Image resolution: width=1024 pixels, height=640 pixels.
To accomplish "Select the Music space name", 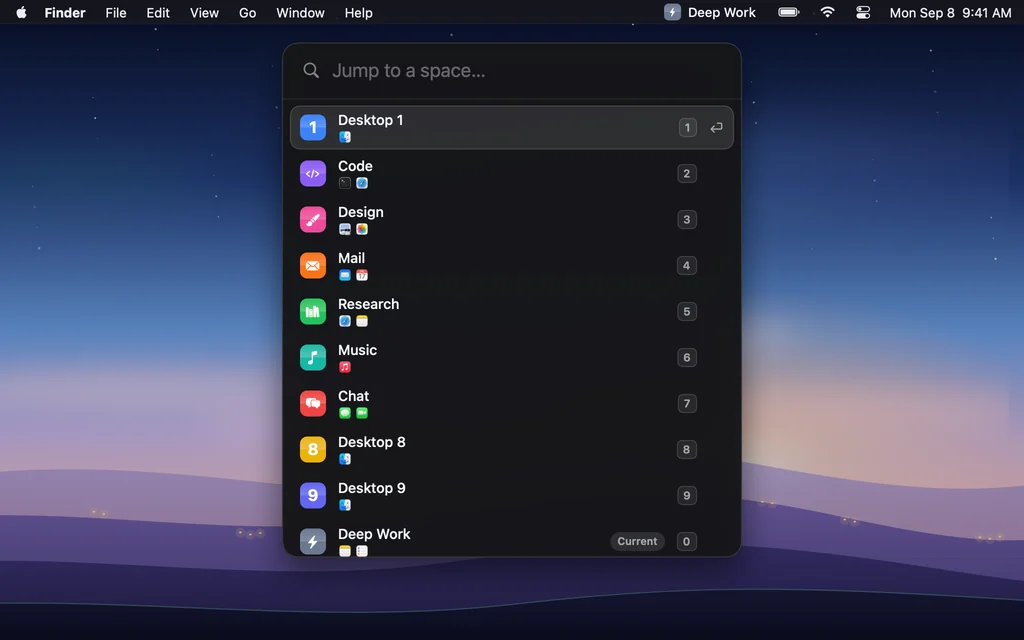I will (x=357, y=350).
